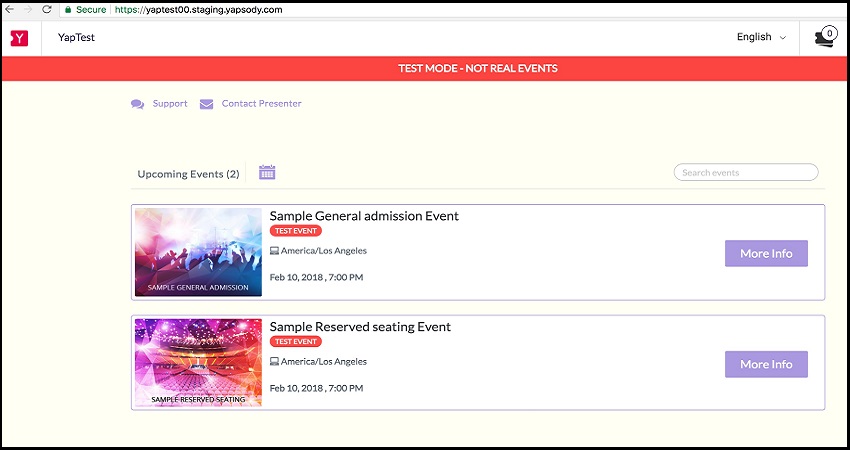Image resolution: width=850 pixels, height=450 pixels.
Task: Open the Contact Presenter link
Action: pyautogui.click(x=261, y=104)
